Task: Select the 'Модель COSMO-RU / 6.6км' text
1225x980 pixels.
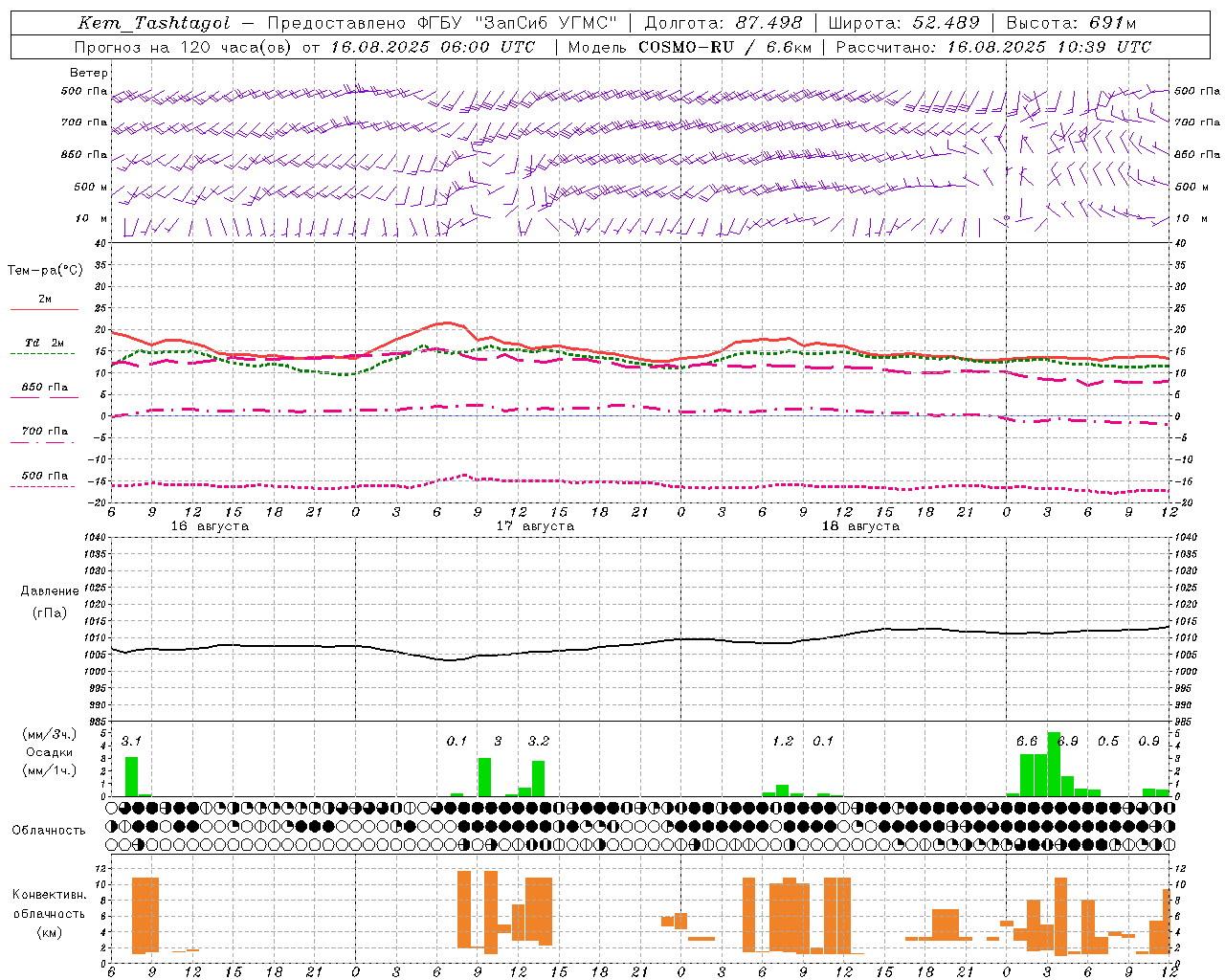Action: coord(690,47)
